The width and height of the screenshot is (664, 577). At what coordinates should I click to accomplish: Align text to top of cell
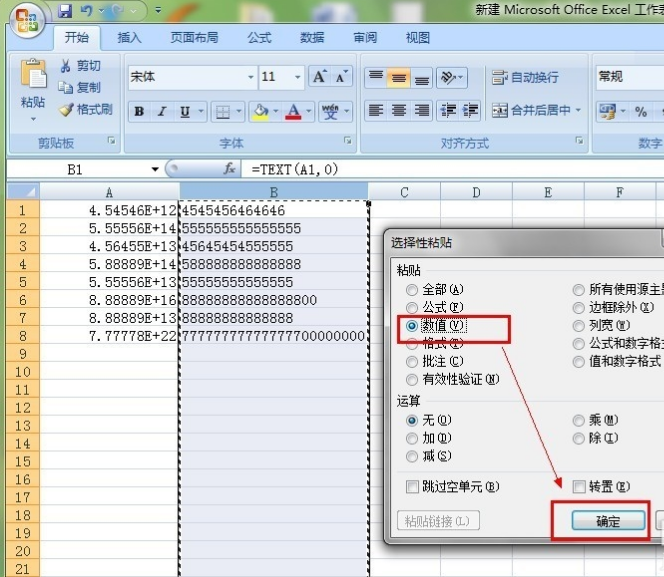pos(376,77)
